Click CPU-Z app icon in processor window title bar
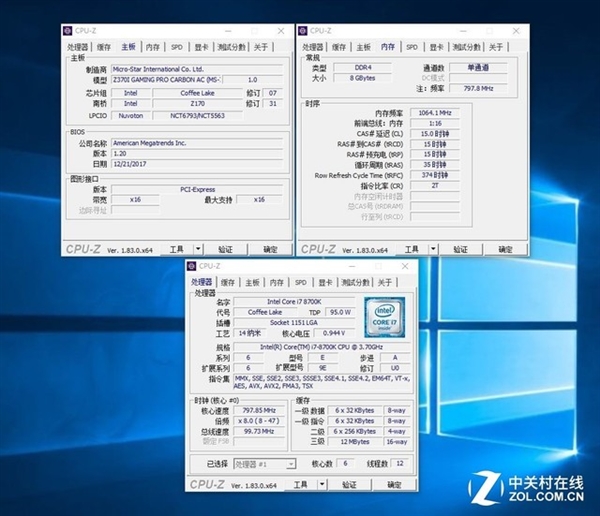600x516 pixels. pos(192,266)
